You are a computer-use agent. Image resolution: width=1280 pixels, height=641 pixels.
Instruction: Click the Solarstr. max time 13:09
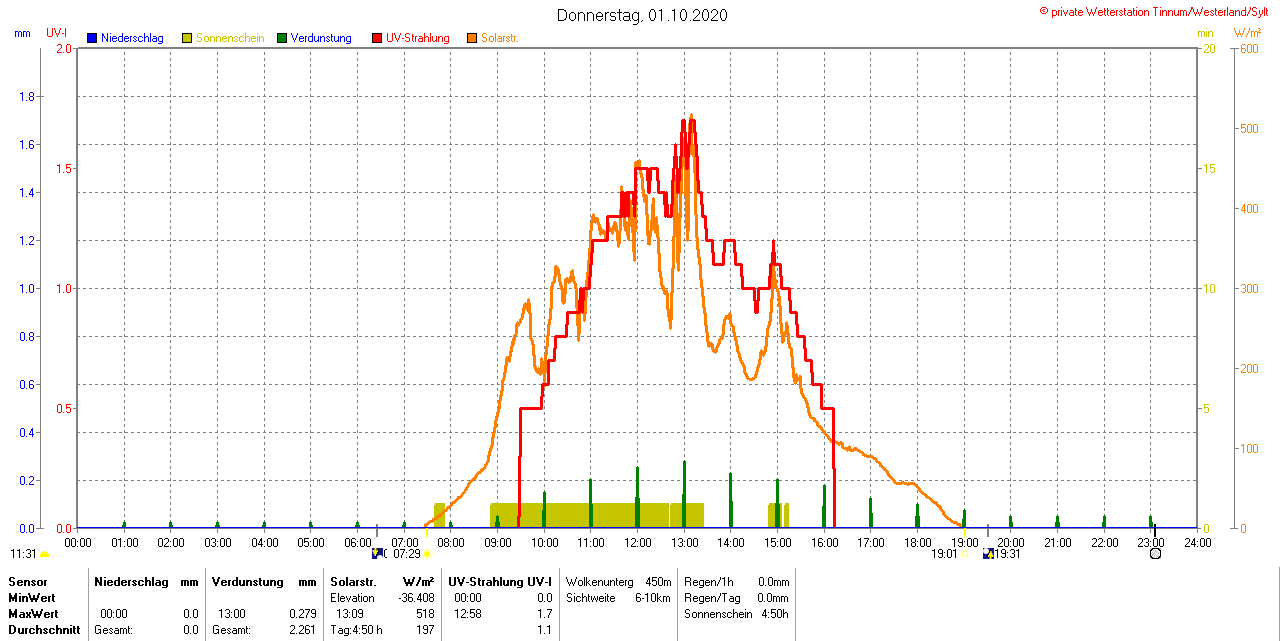349,614
